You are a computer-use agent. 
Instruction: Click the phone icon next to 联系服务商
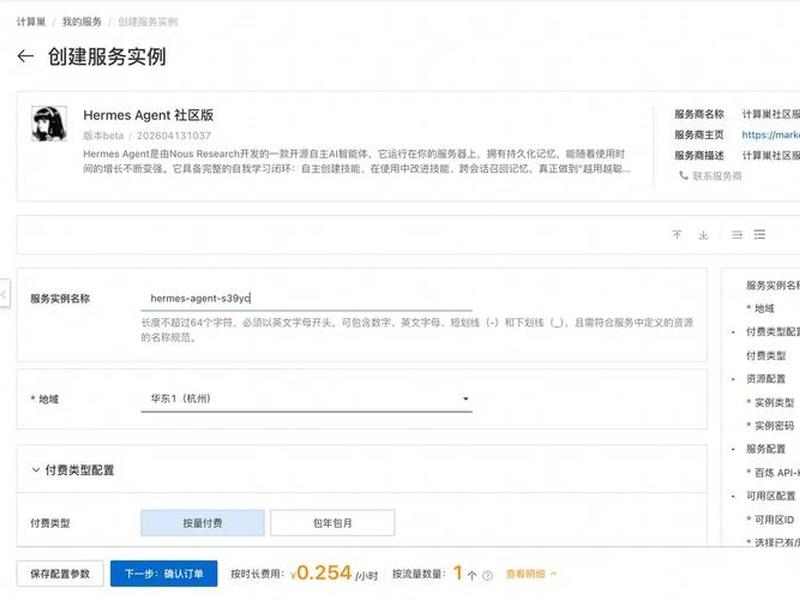(683, 176)
